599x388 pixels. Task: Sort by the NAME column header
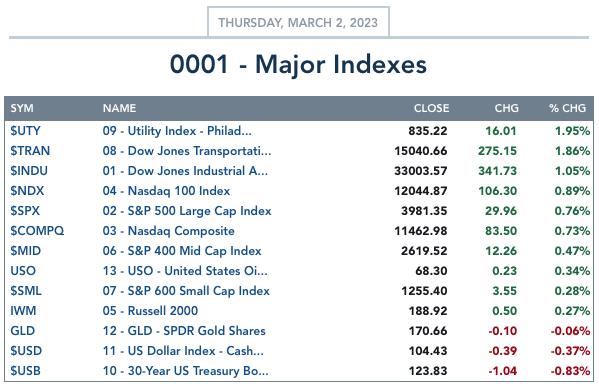pyautogui.click(x=119, y=108)
